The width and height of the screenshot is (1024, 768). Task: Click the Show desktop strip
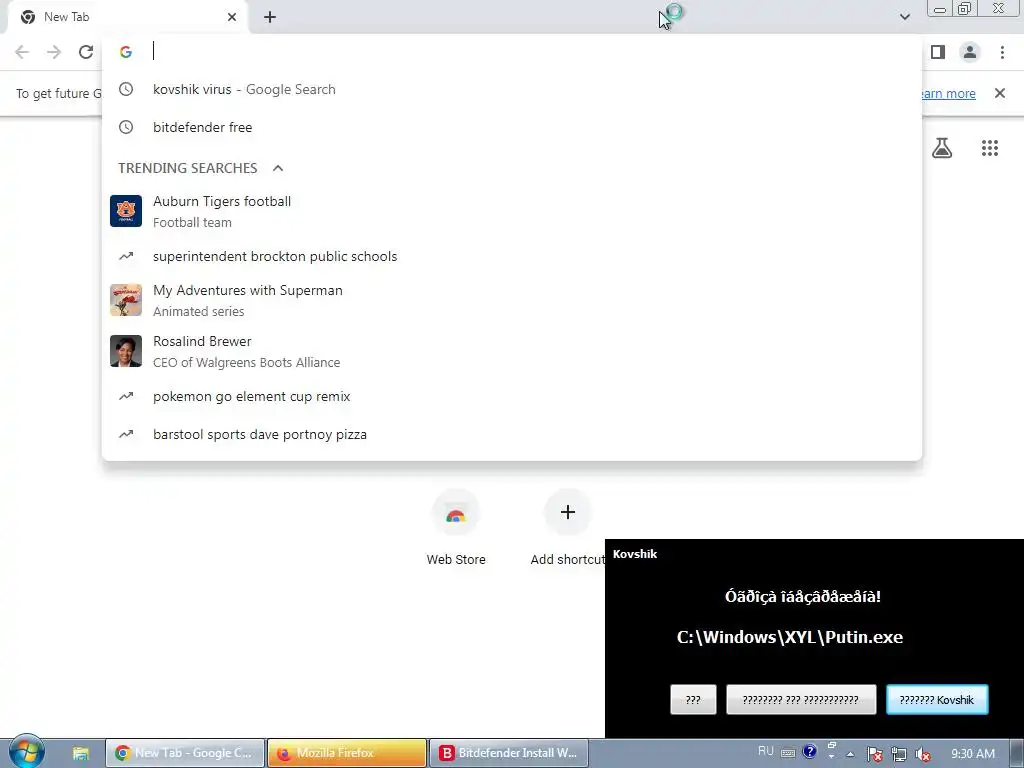pyautogui.click(x=1017, y=754)
